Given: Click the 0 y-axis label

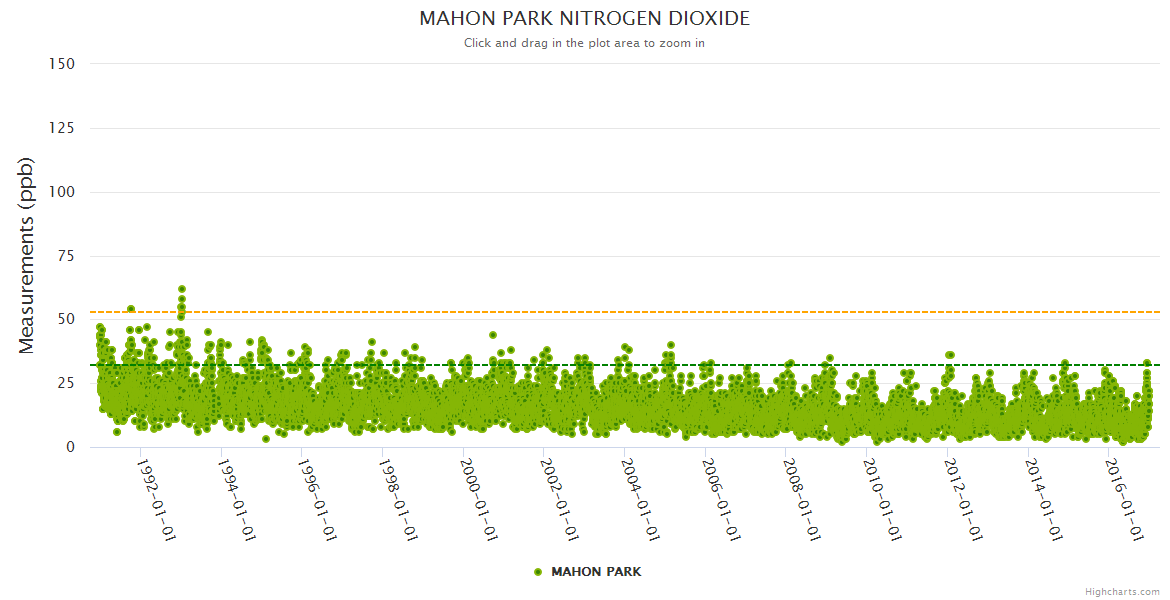Looking at the screenshot, I should click(x=70, y=447).
